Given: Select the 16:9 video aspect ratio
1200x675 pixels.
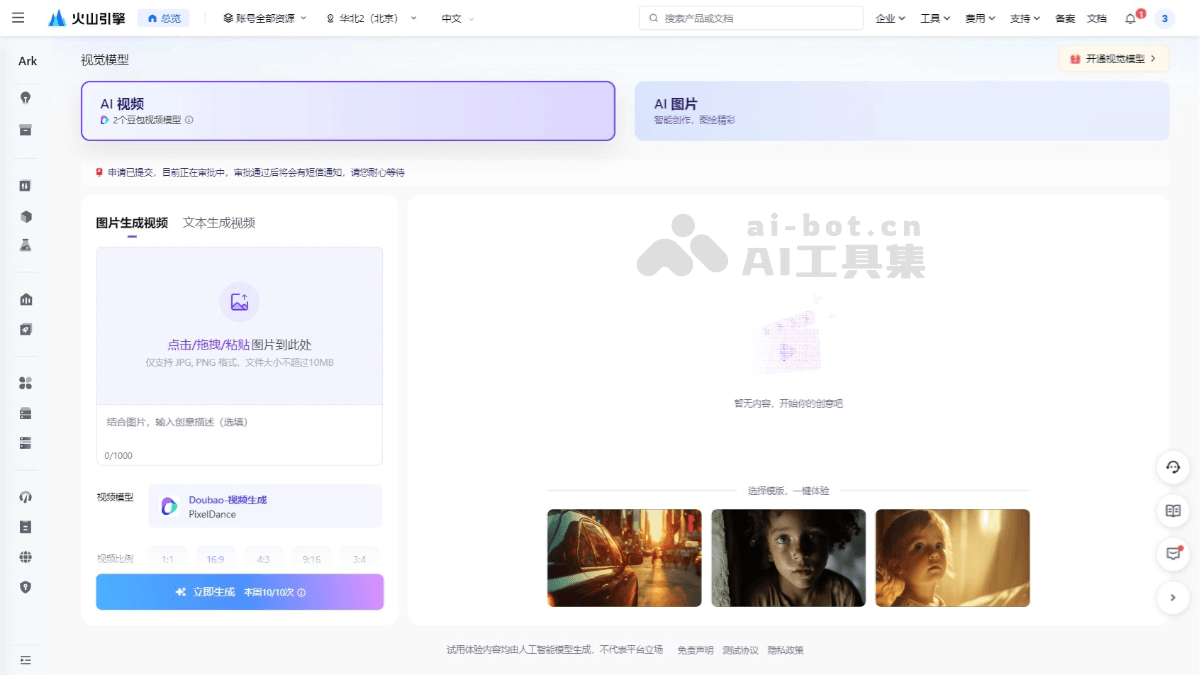Looking at the screenshot, I should click(216, 558).
